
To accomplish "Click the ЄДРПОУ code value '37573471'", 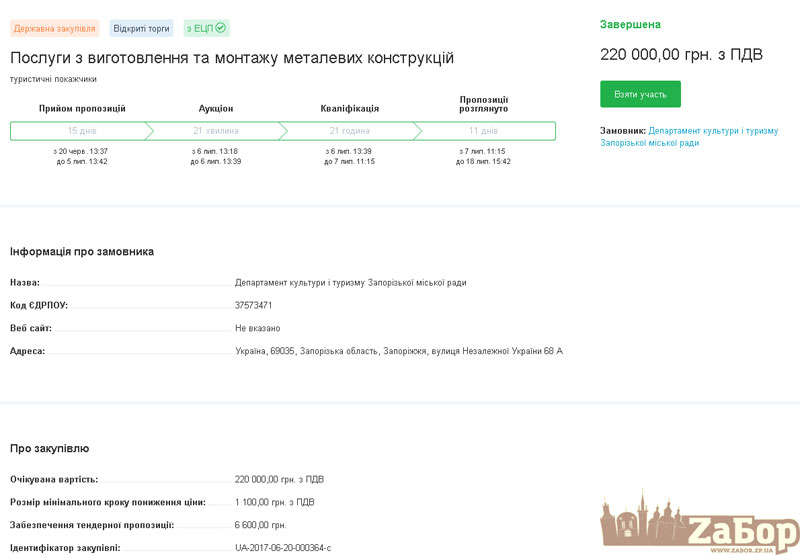I will (x=253, y=305).
